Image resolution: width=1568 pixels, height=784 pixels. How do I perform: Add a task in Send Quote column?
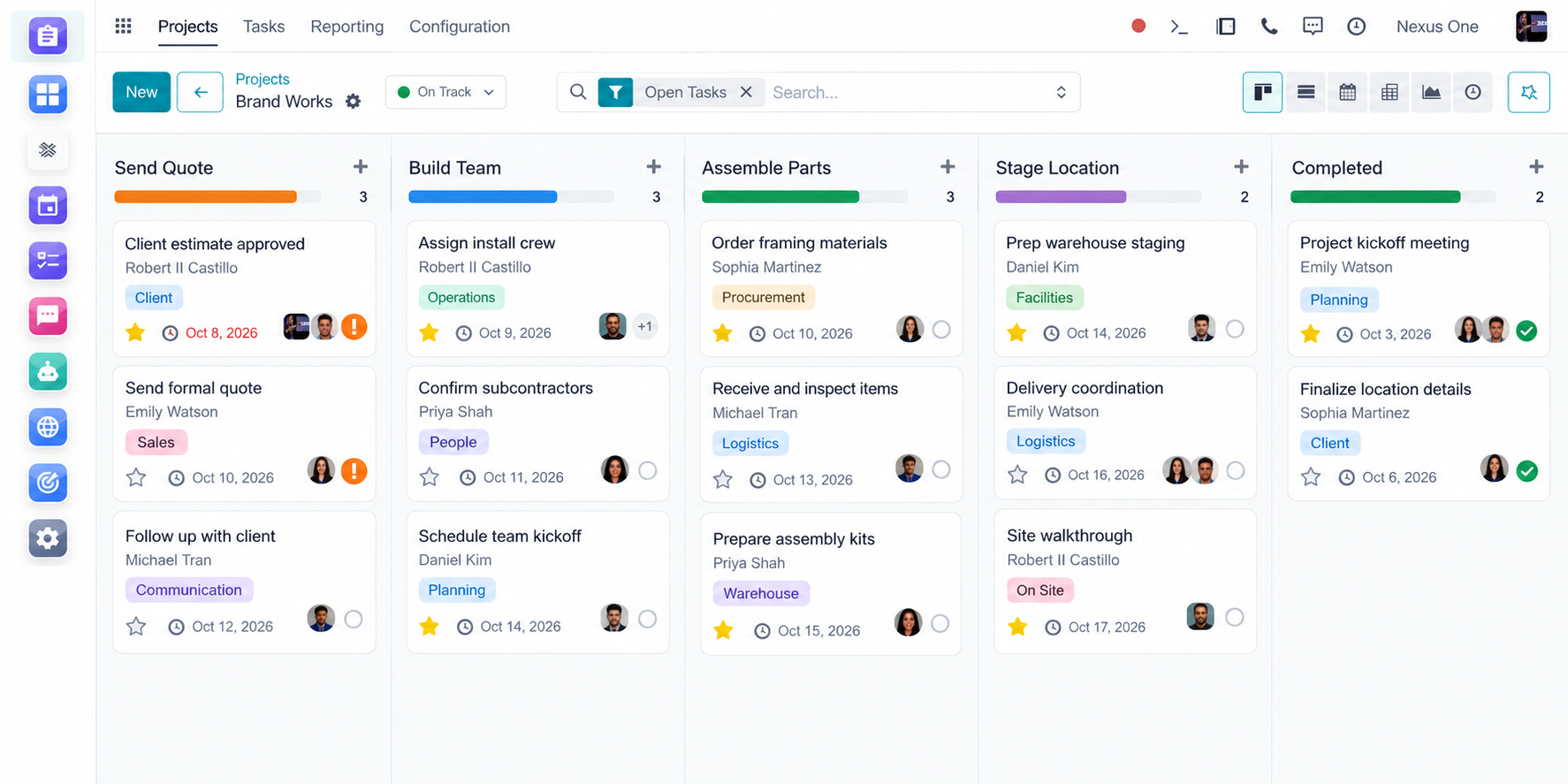tap(361, 166)
